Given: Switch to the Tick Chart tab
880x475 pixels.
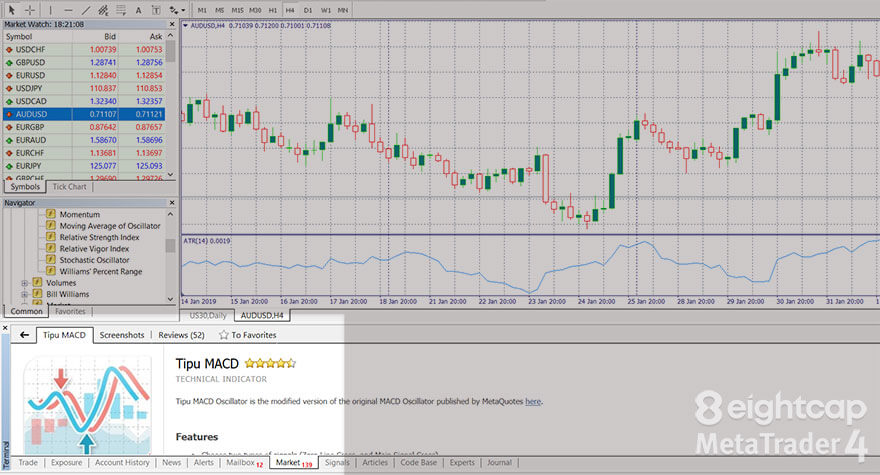Looking at the screenshot, I should coord(70,186).
